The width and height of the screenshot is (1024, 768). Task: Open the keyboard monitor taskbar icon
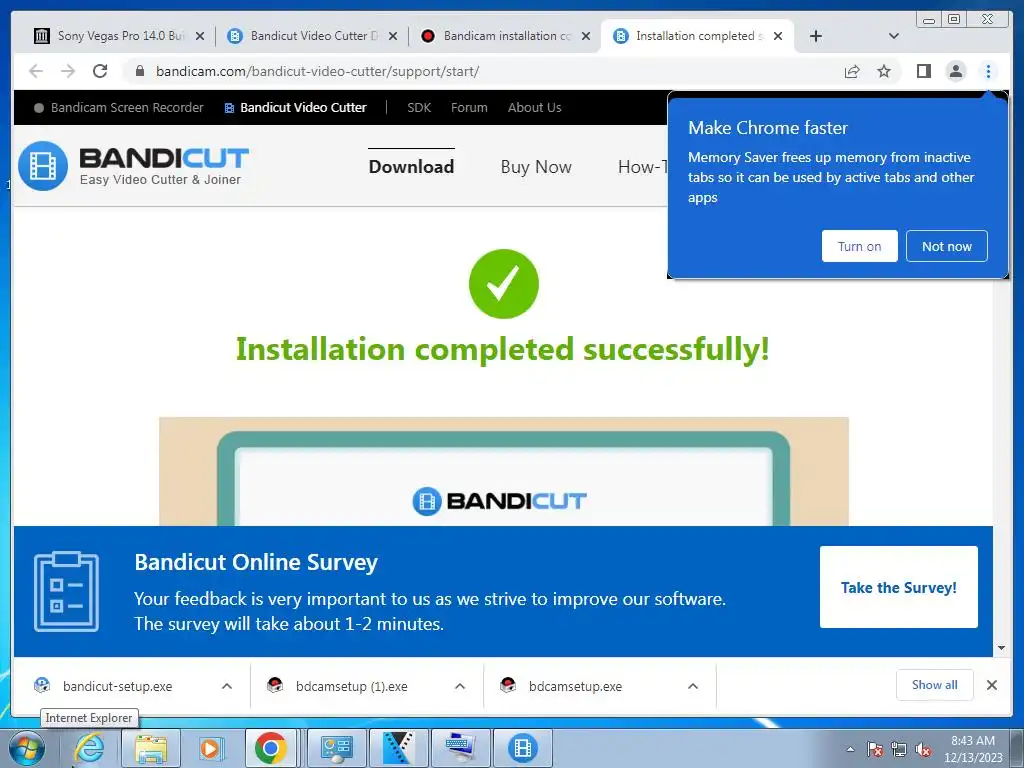(x=460, y=748)
